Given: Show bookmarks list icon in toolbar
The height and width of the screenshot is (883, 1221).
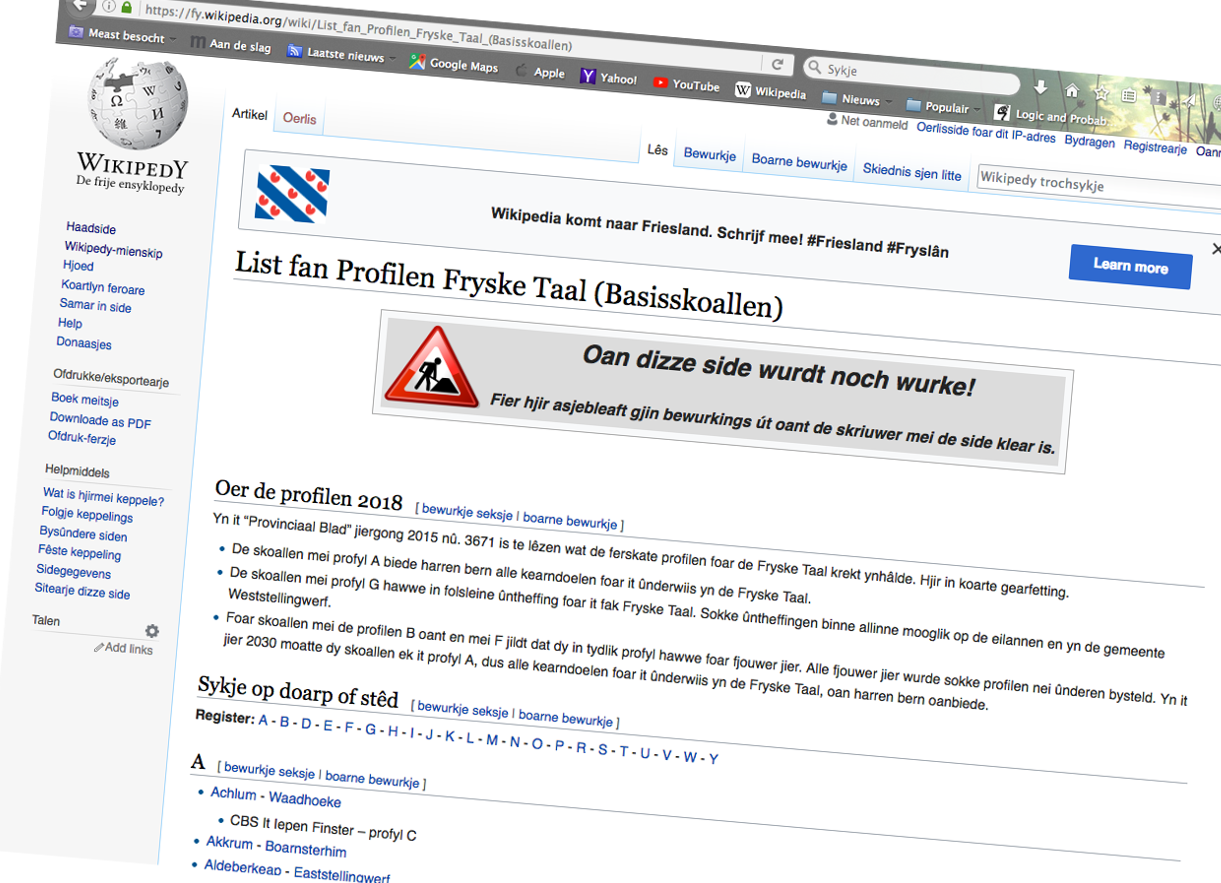Looking at the screenshot, I should tap(1129, 95).
